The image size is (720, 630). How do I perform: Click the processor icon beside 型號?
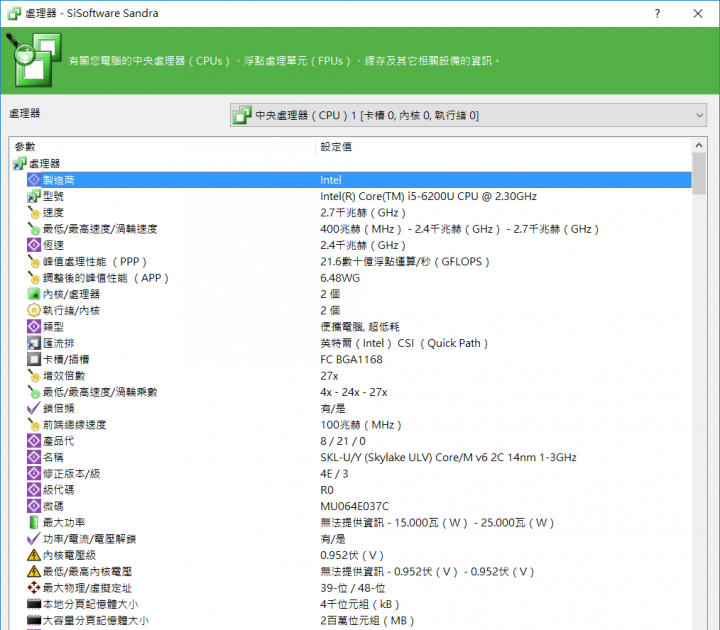point(34,197)
